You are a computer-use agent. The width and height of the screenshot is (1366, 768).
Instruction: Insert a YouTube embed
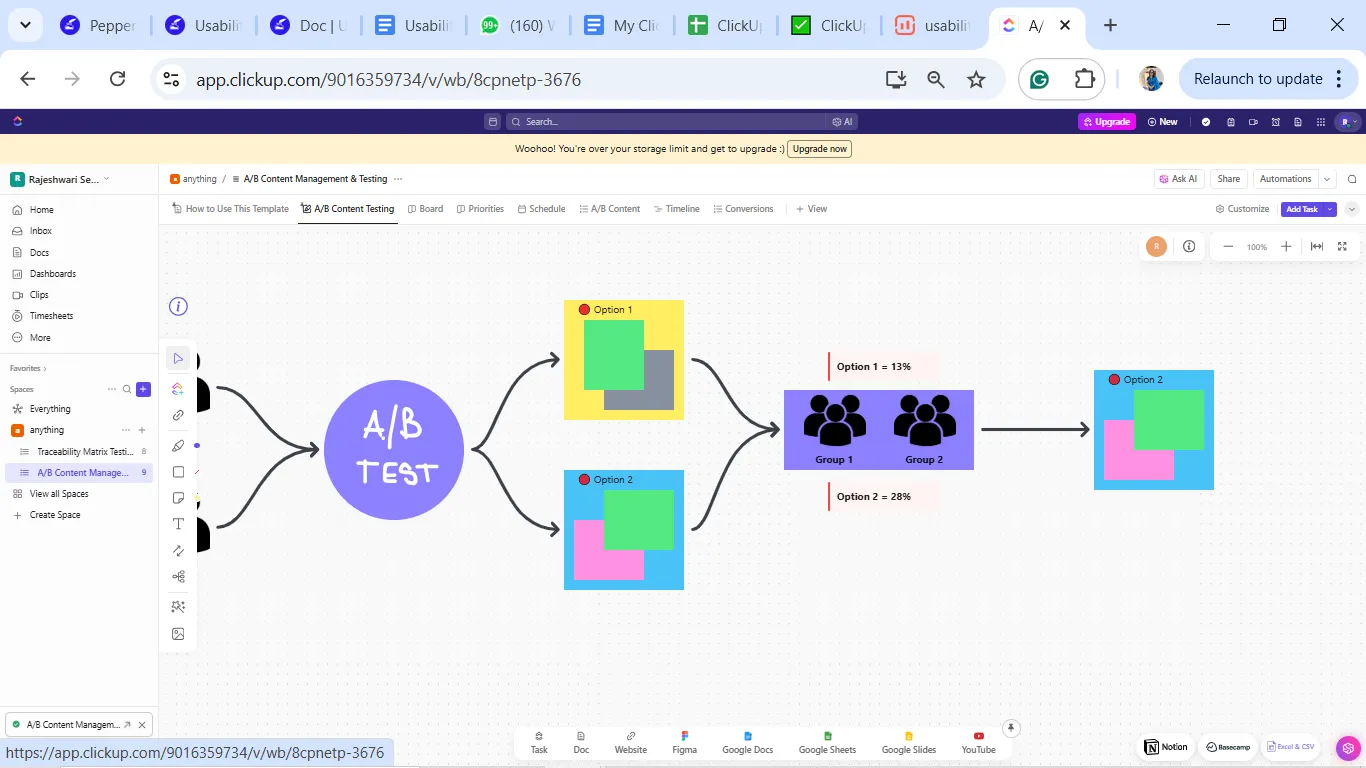tap(979, 743)
